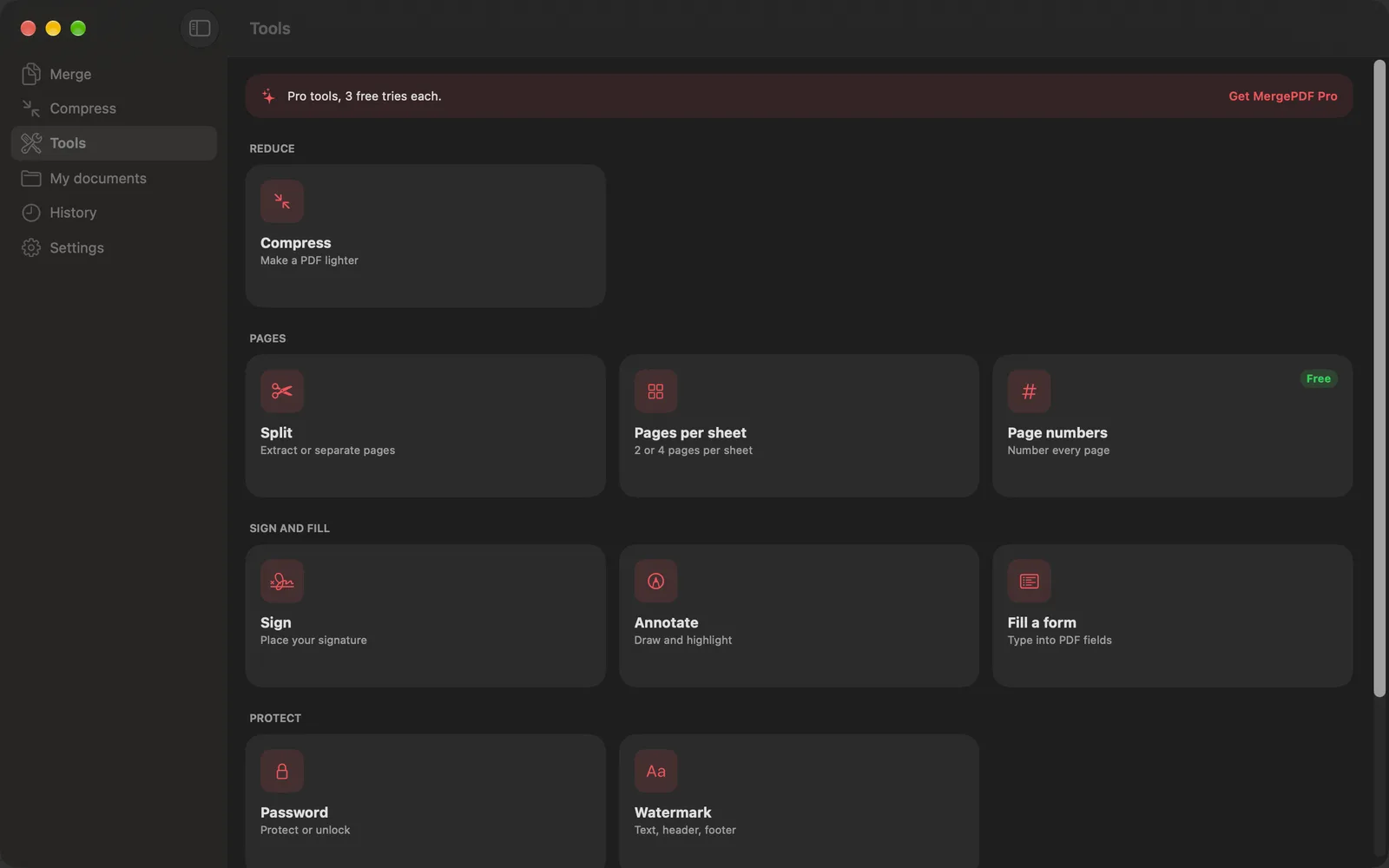Click the 'Make a PDF lighter' description

309,260
